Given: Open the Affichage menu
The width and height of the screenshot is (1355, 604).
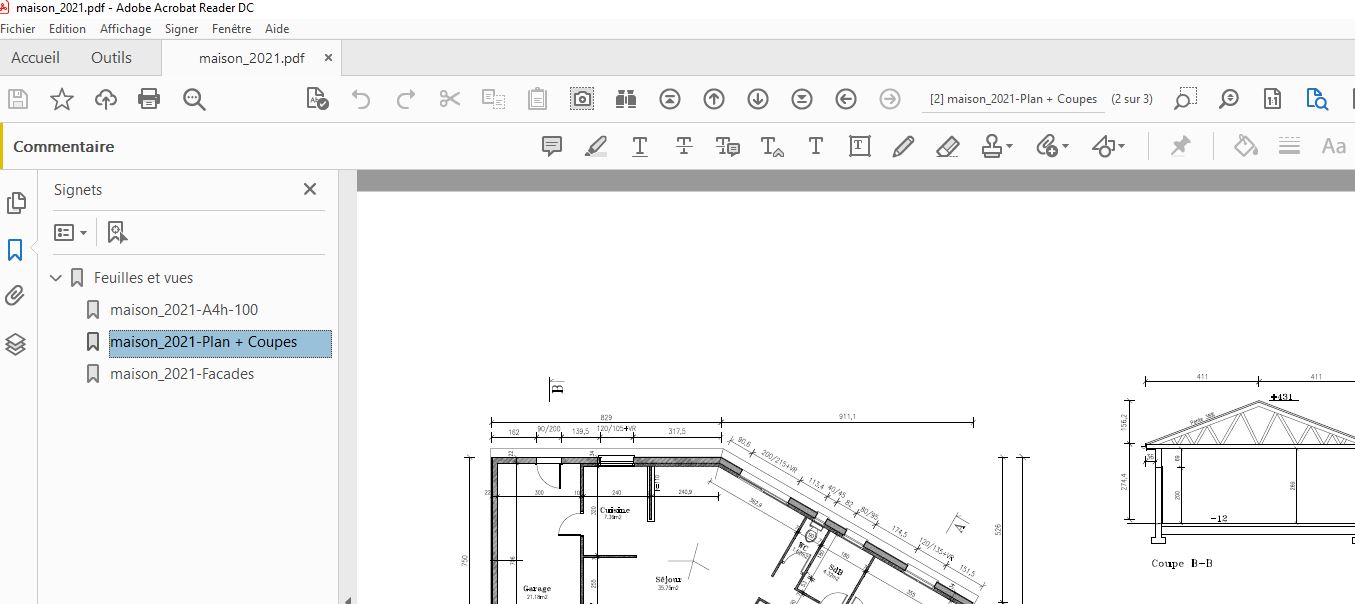Looking at the screenshot, I should pyautogui.click(x=125, y=29).
